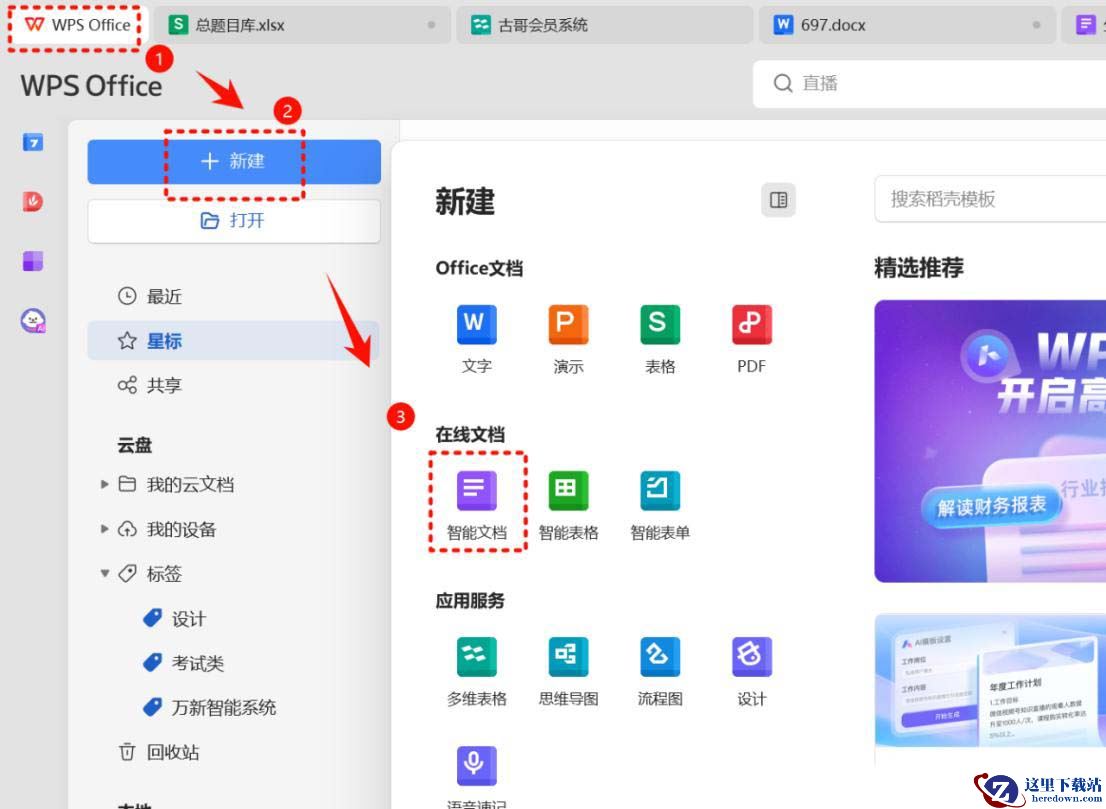
Task: Open the 共享 section
Action: point(234,385)
